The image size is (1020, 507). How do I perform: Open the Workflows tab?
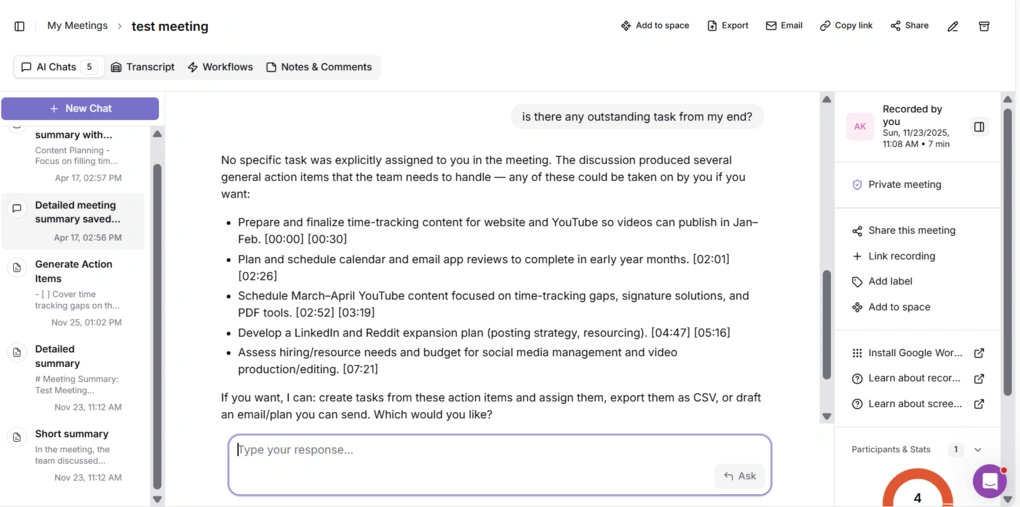(220, 67)
